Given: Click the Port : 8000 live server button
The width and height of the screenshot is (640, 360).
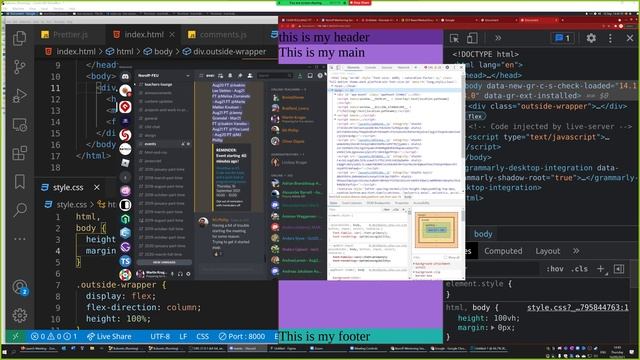Looking at the screenshot, I should point(242,336).
